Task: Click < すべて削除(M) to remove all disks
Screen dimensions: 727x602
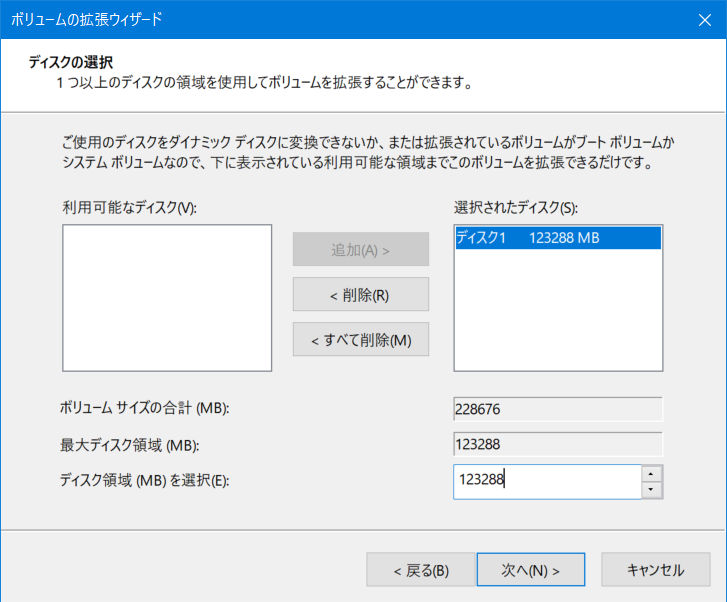Action: click(x=360, y=339)
